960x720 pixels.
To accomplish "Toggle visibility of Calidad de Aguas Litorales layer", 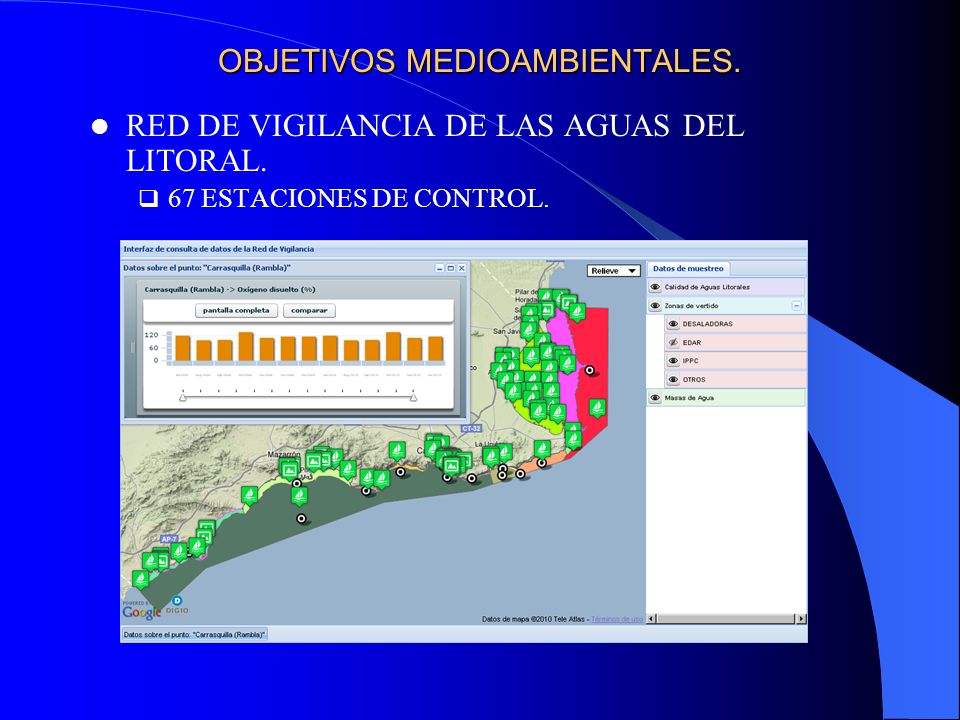I will pos(655,287).
